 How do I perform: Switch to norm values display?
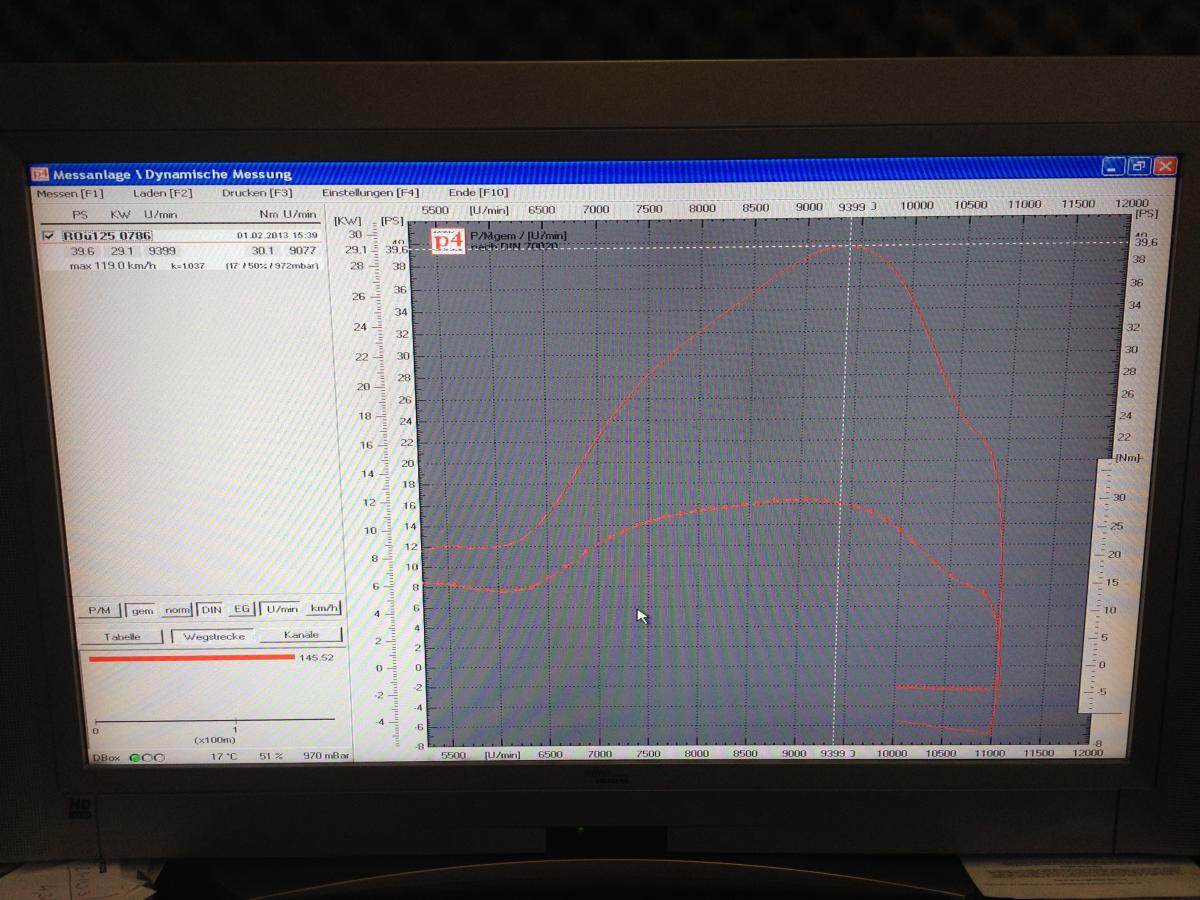pyautogui.click(x=177, y=610)
